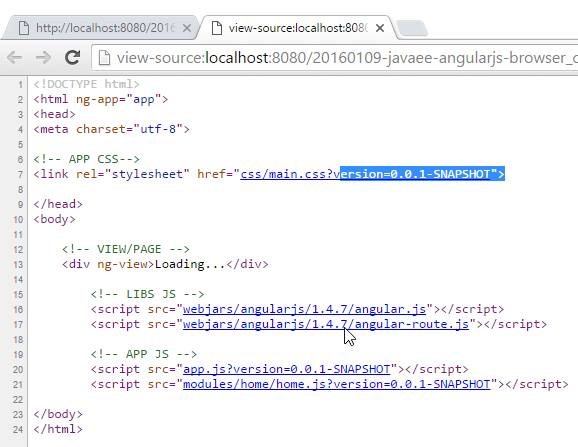Image resolution: width=578 pixels, height=447 pixels.
Task: Click the meta charset="utf-8" line
Action: tap(111, 129)
